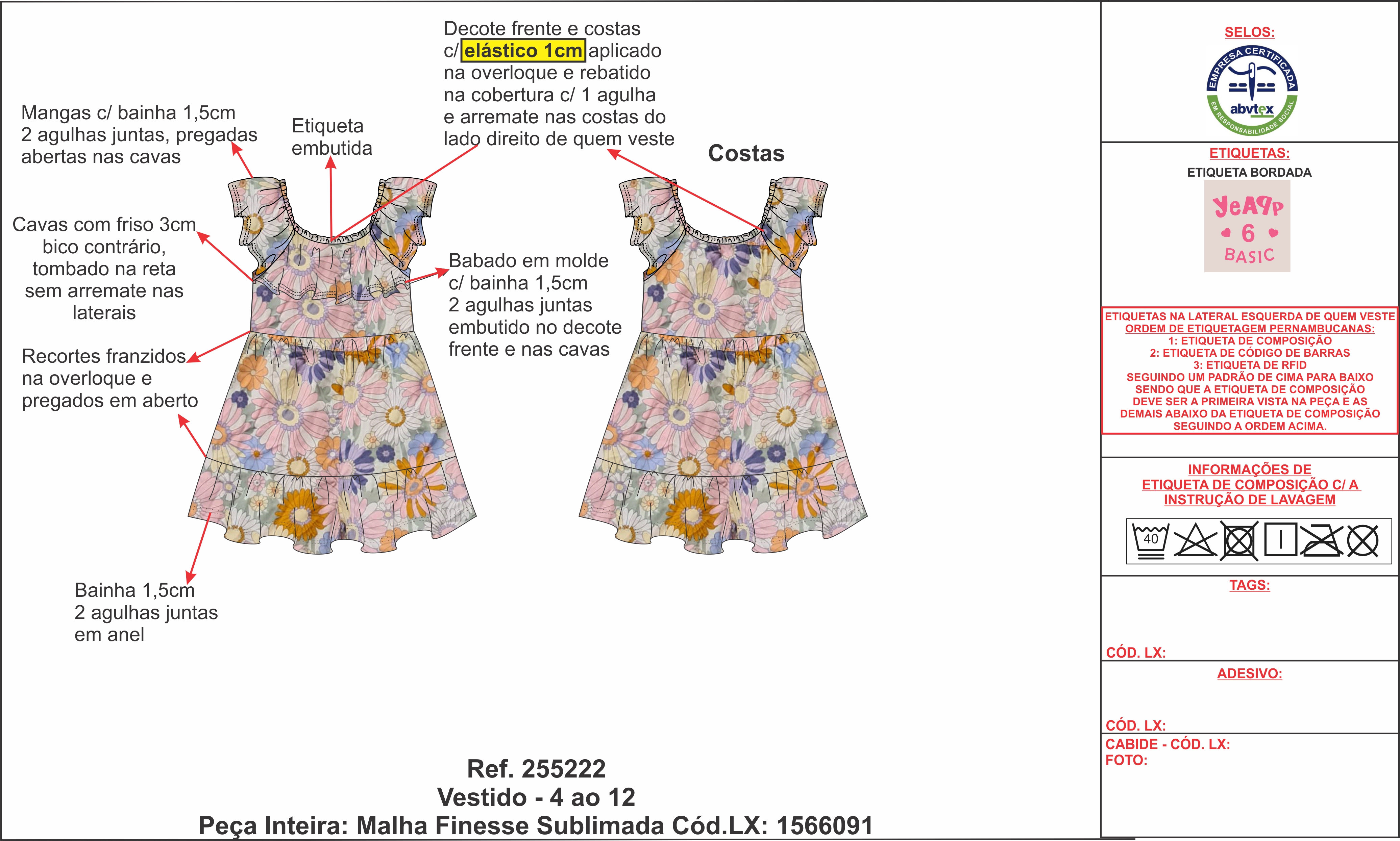This screenshot has height=841, width=1400.
Task: Click the red-bordered label order instructions box
Action: click(x=1249, y=371)
